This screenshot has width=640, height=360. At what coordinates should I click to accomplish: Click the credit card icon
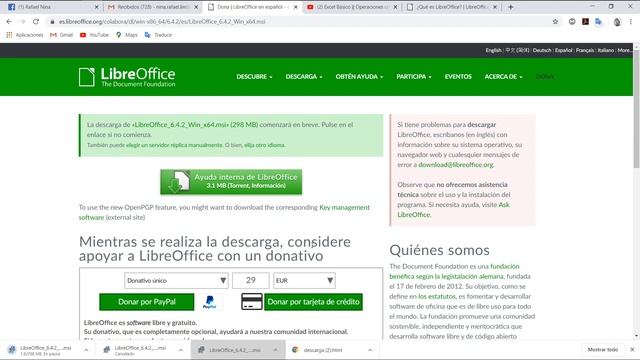(251, 302)
